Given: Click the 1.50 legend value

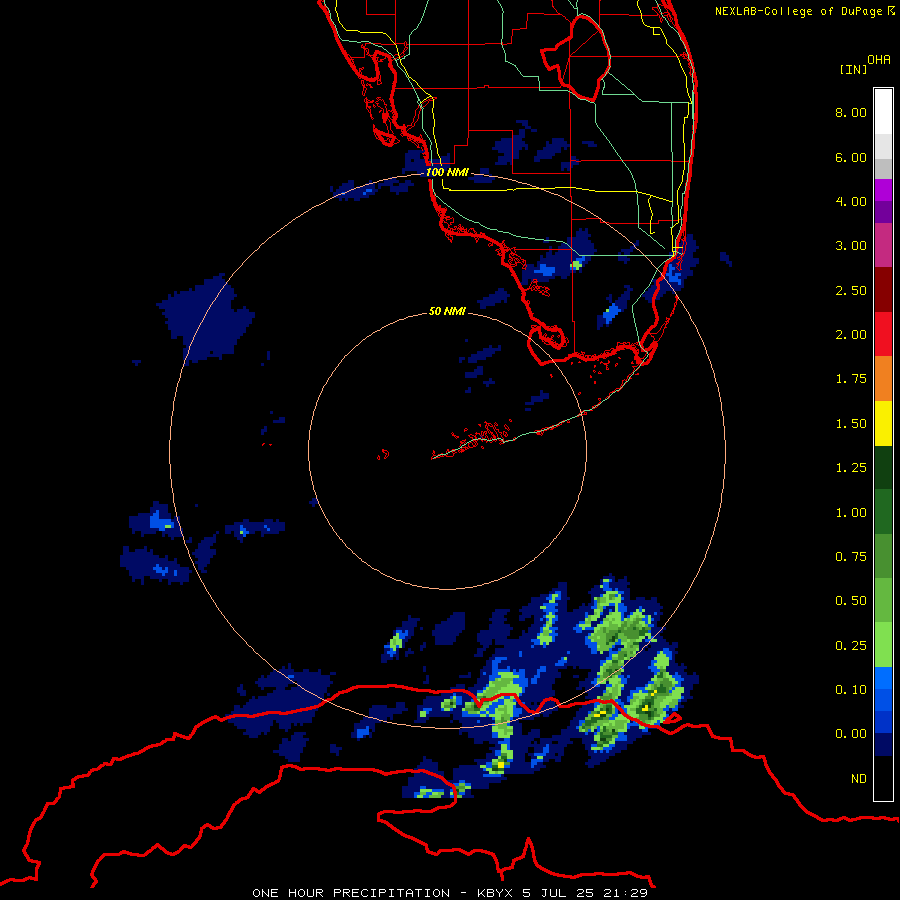Looking at the screenshot, I should [x=851, y=424].
